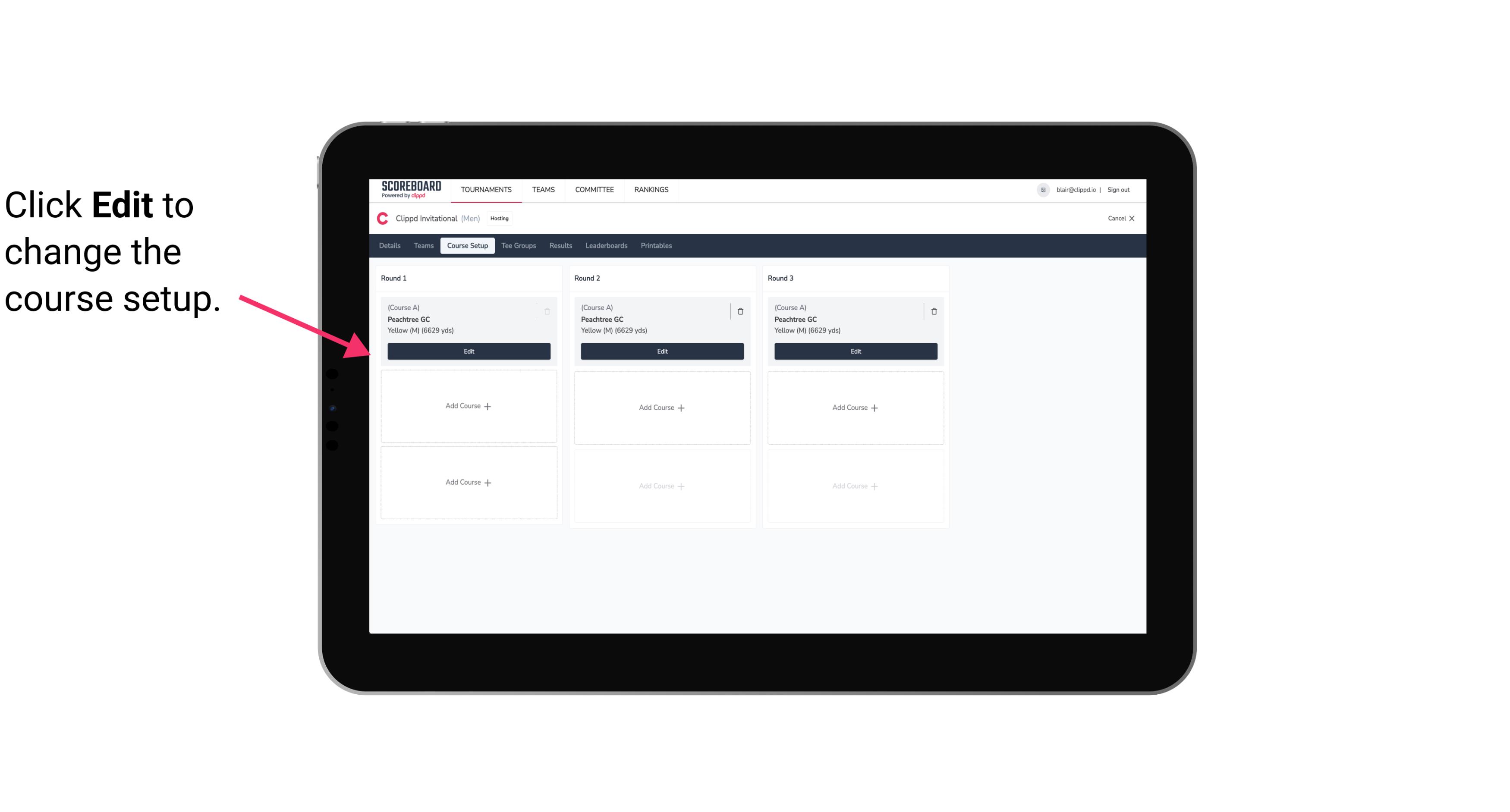Image resolution: width=1510 pixels, height=812 pixels.
Task: Click Add Course for Round 2
Action: click(661, 407)
